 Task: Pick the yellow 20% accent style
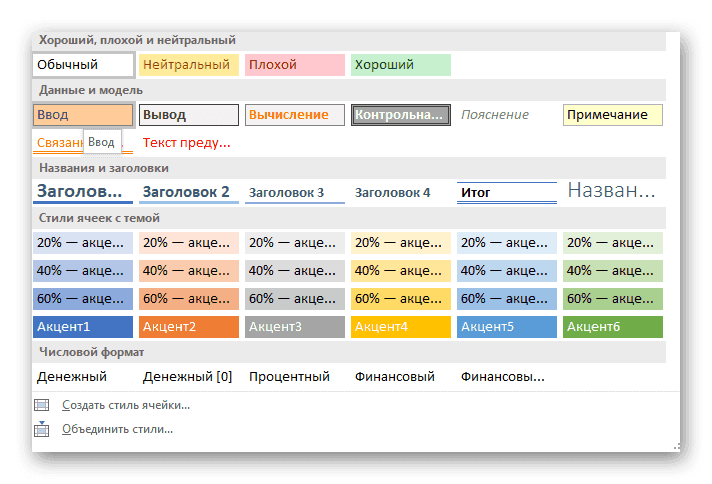tap(401, 243)
